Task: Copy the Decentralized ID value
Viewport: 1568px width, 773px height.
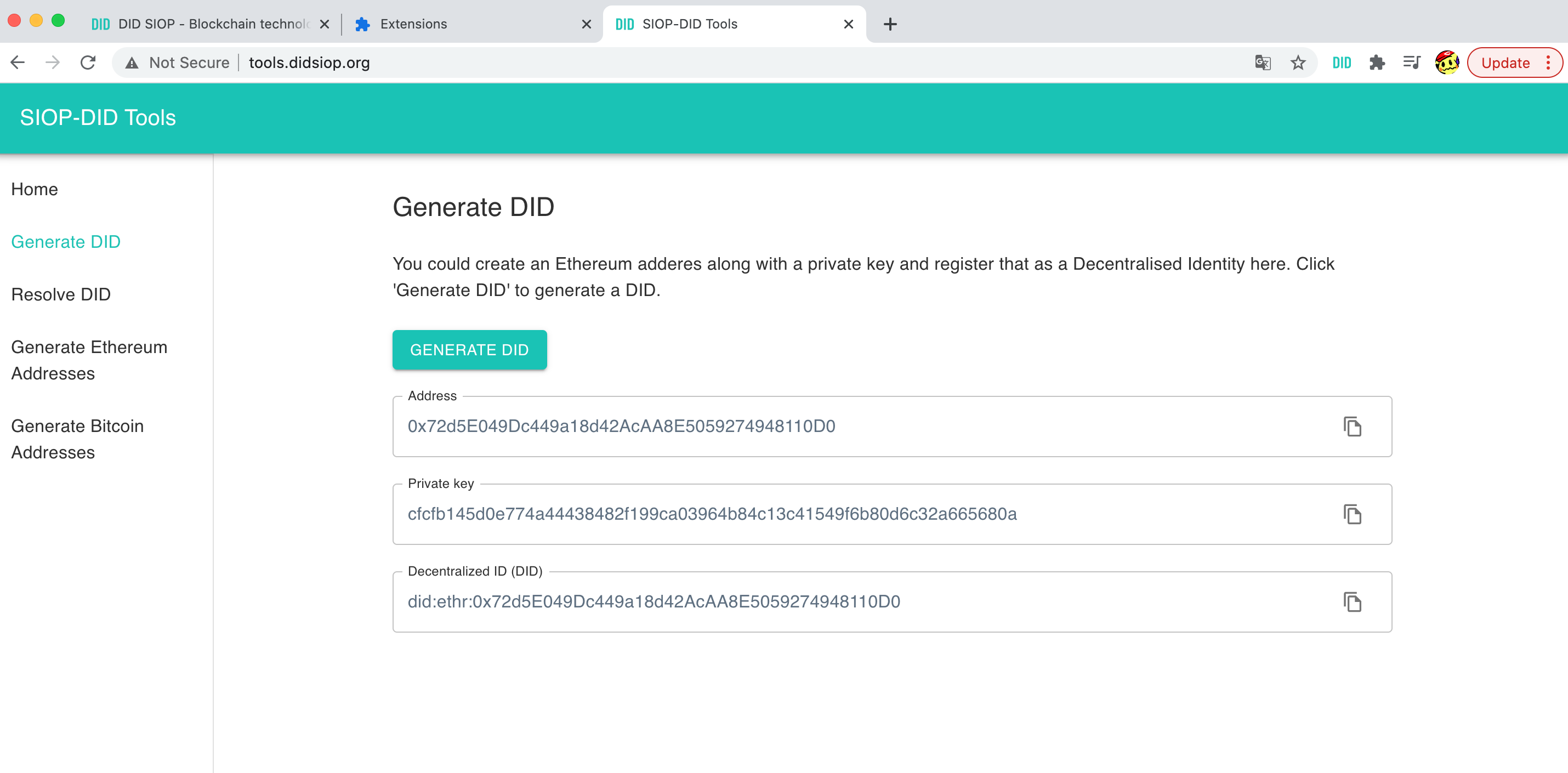Action: click(1352, 602)
